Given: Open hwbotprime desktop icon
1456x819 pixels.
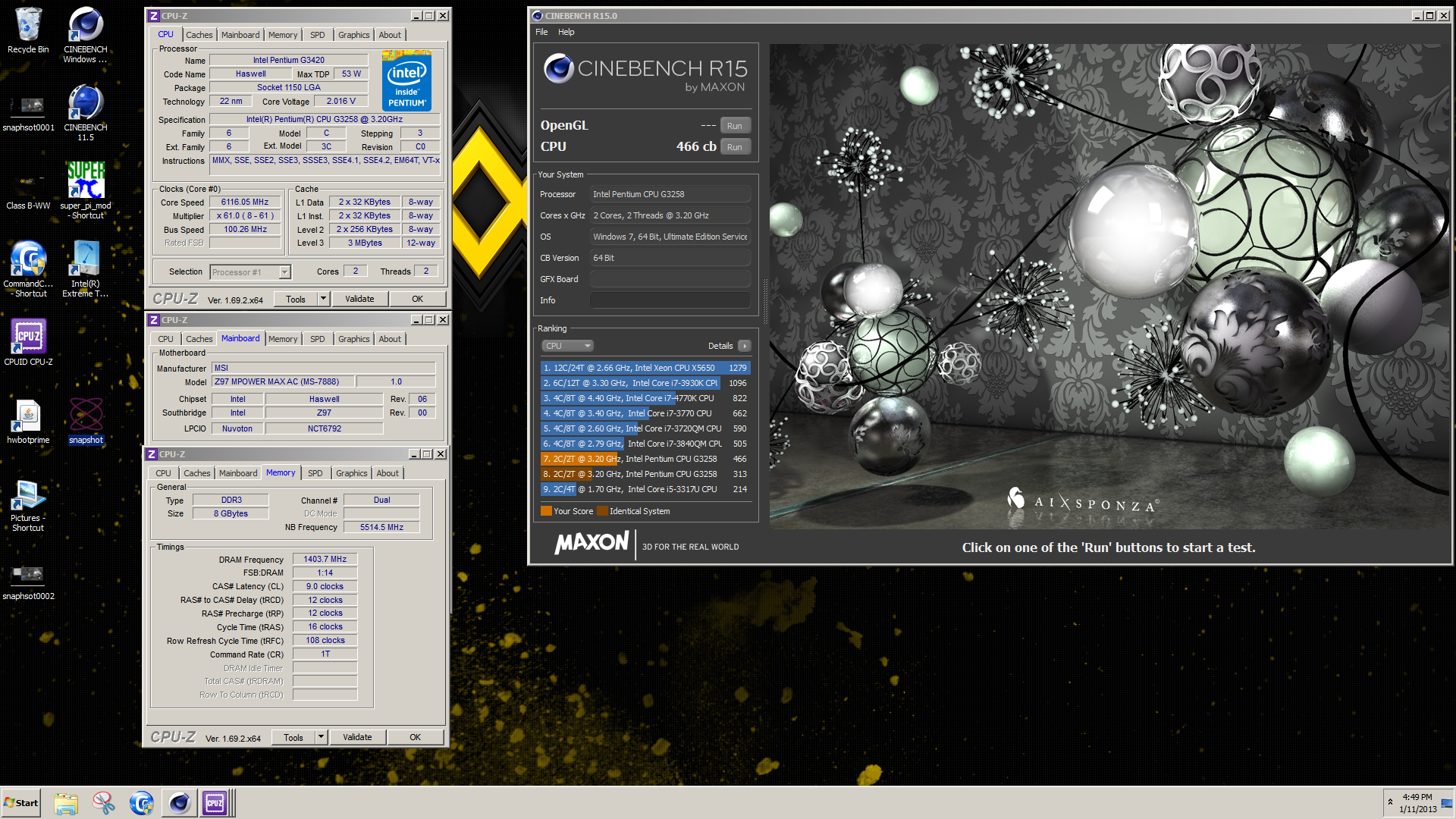Looking at the screenshot, I should pos(28,421).
